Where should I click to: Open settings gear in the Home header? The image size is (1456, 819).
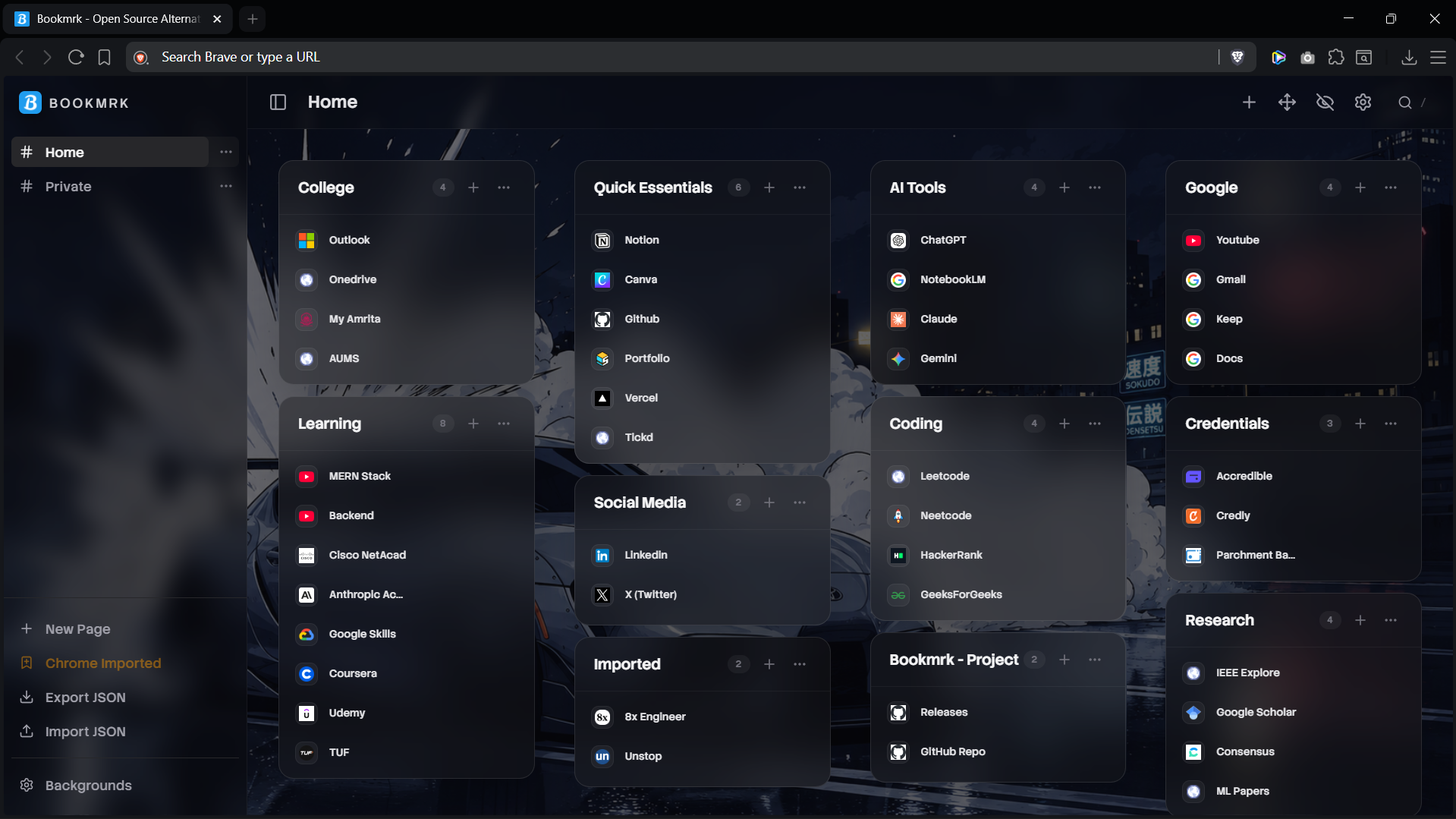click(x=1363, y=102)
